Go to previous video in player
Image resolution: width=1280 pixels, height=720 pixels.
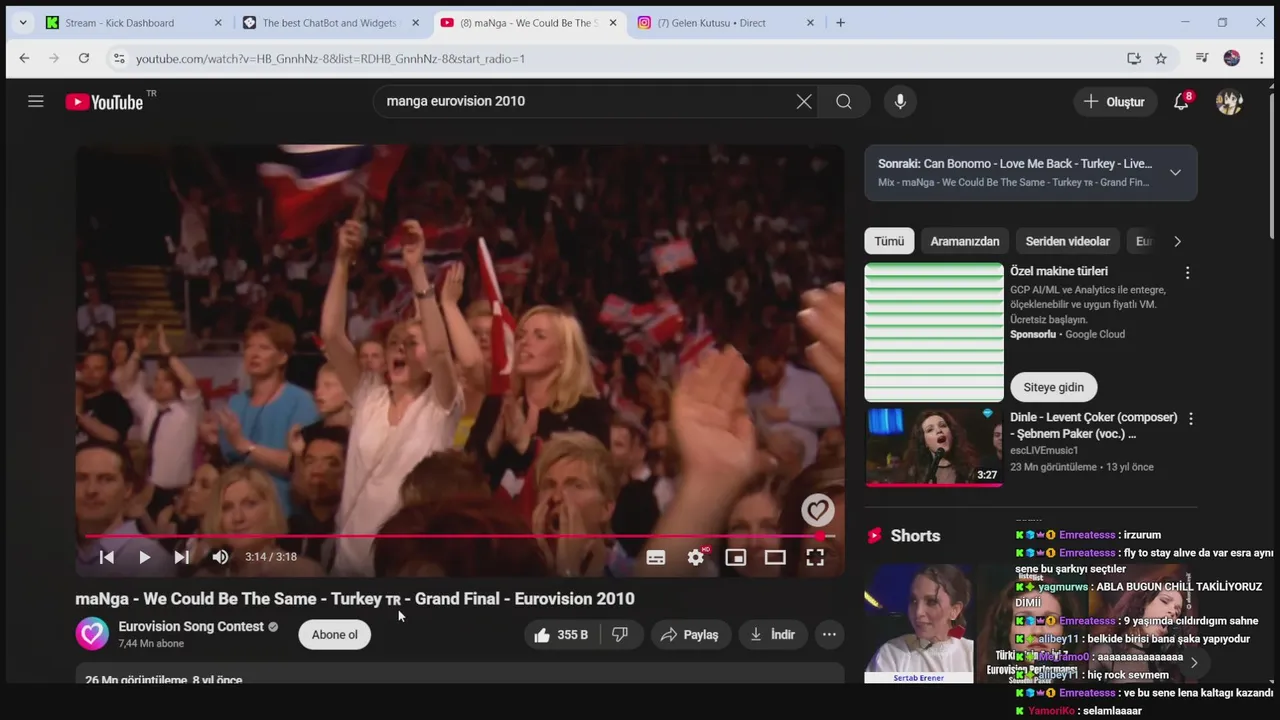coord(106,557)
